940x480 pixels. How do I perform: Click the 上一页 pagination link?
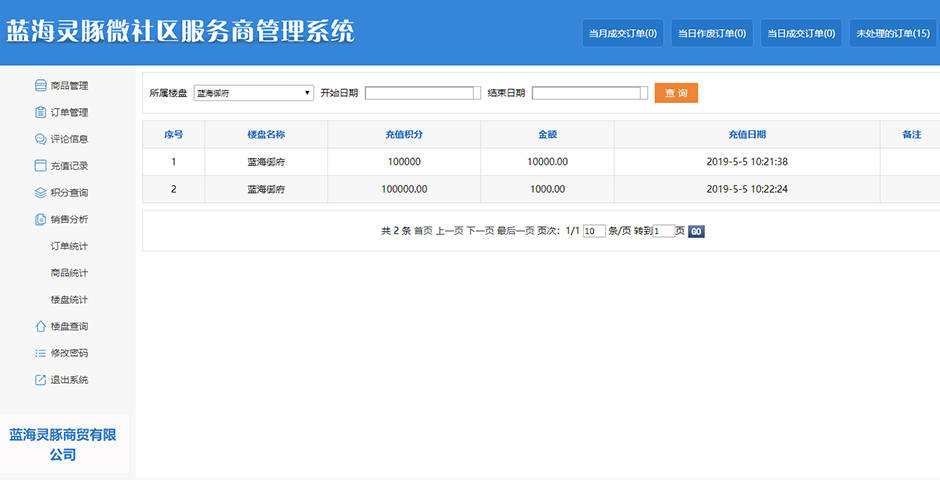point(450,231)
